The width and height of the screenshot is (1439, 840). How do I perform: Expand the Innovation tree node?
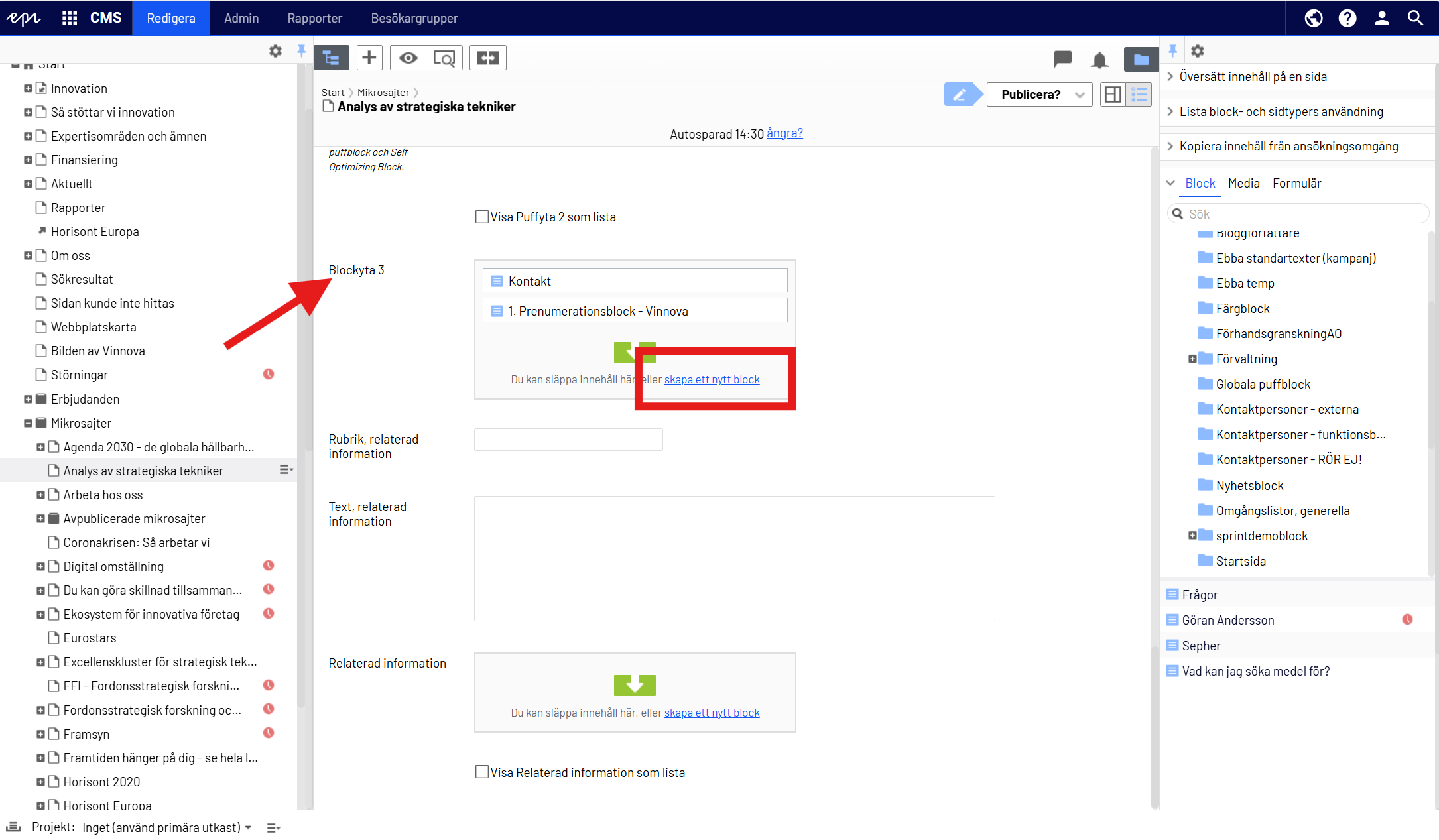[x=28, y=88]
